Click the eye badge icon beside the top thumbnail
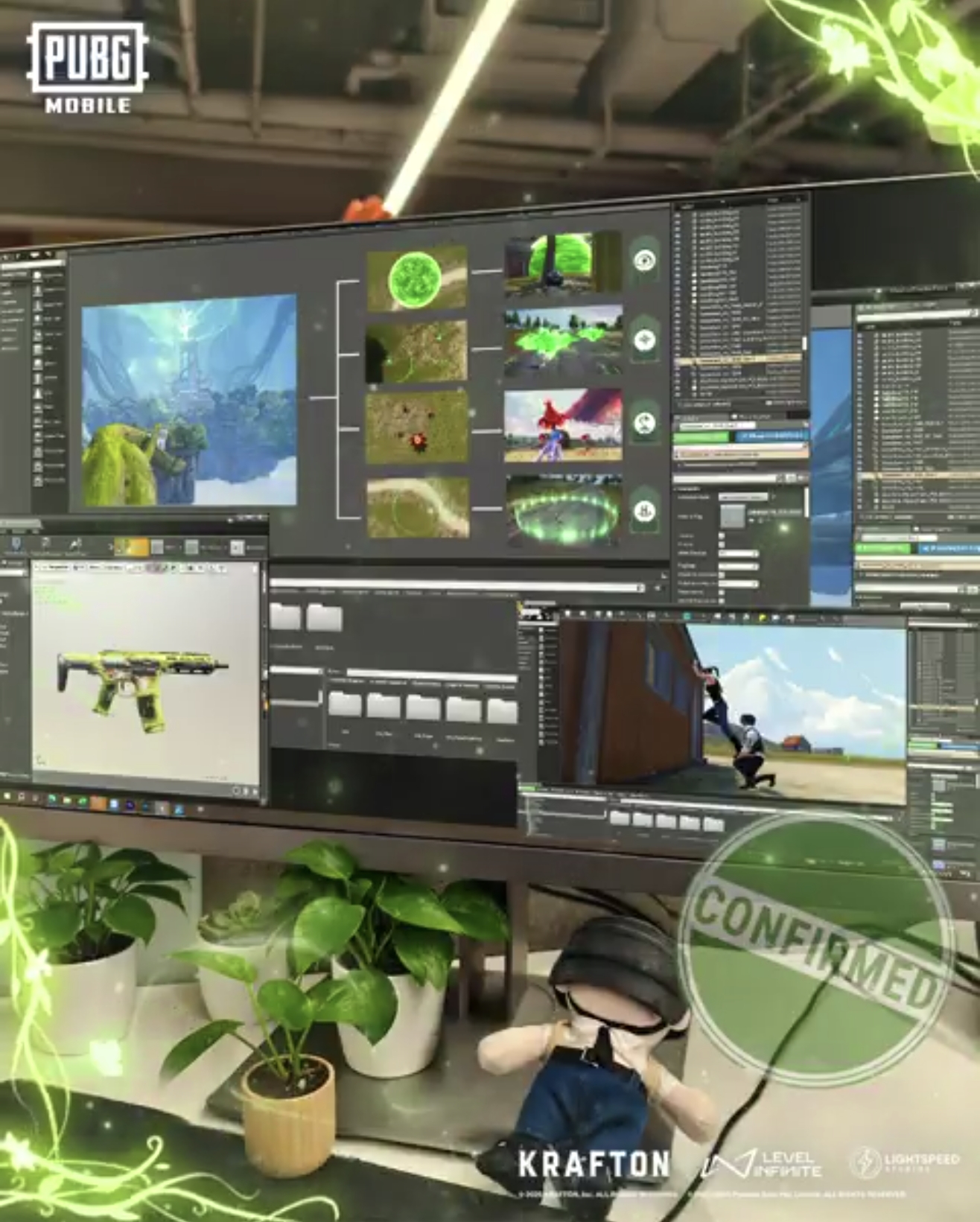The height and width of the screenshot is (1222, 980). (x=644, y=261)
